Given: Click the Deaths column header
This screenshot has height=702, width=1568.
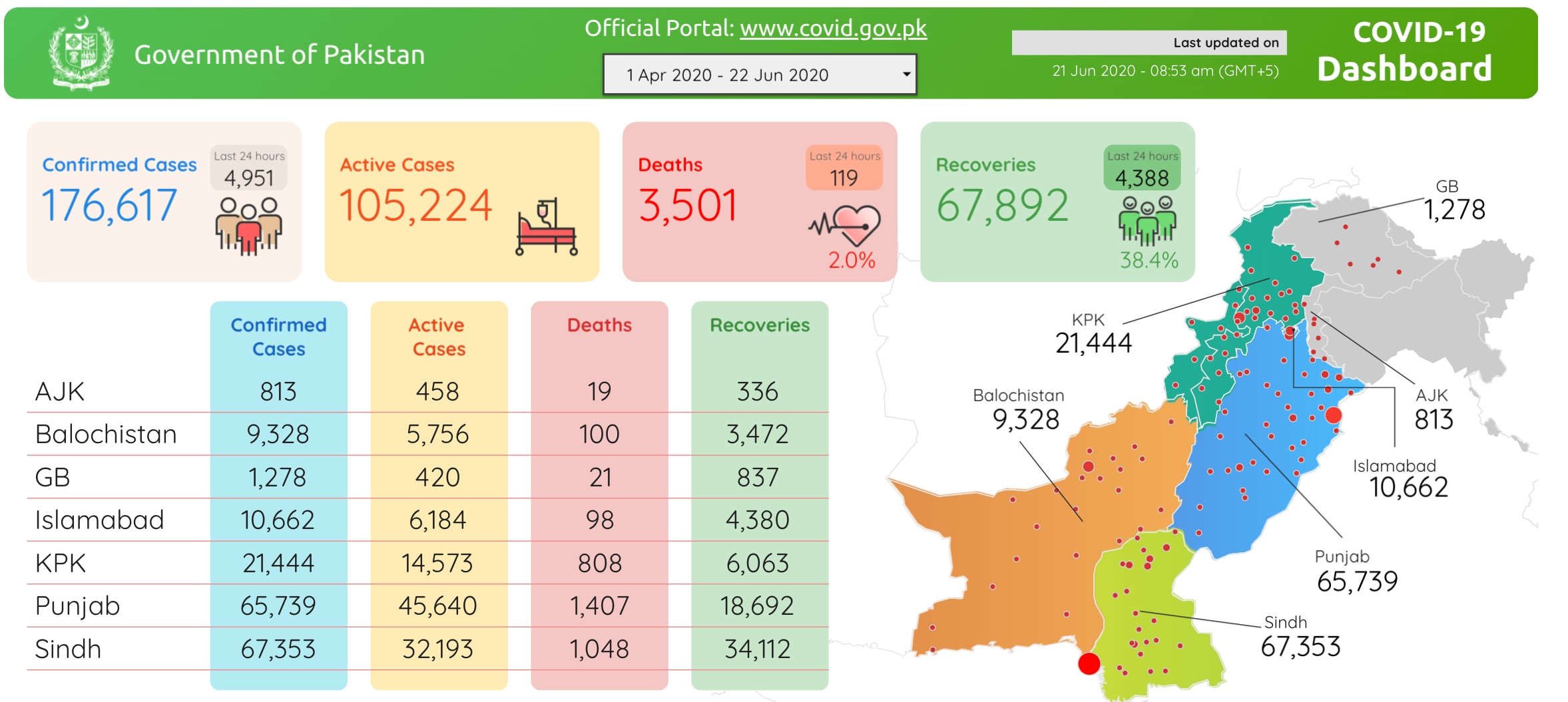Looking at the screenshot, I should coord(599,325).
